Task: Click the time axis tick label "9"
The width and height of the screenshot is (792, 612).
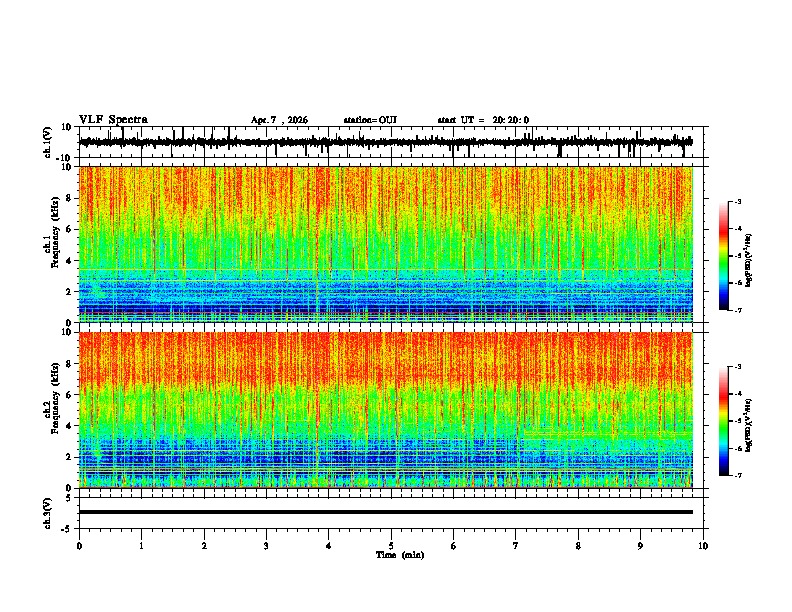Action: tap(640, 546)
